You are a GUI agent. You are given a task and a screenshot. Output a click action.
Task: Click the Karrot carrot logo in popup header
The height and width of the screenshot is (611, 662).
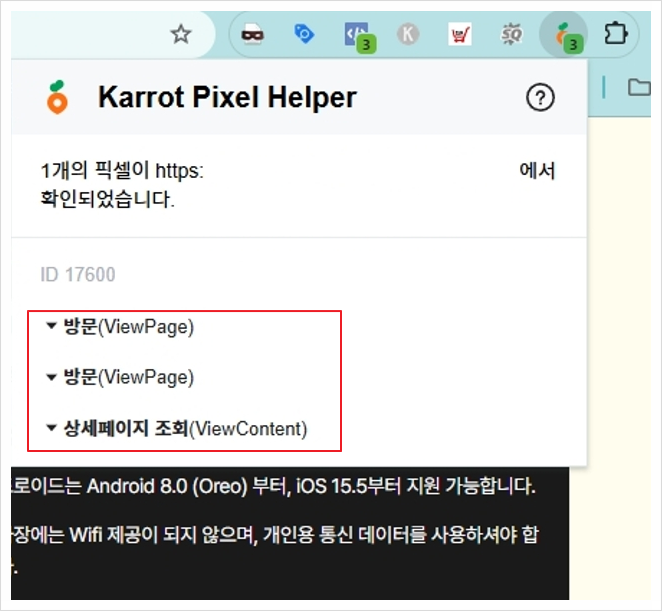(57, 97)
